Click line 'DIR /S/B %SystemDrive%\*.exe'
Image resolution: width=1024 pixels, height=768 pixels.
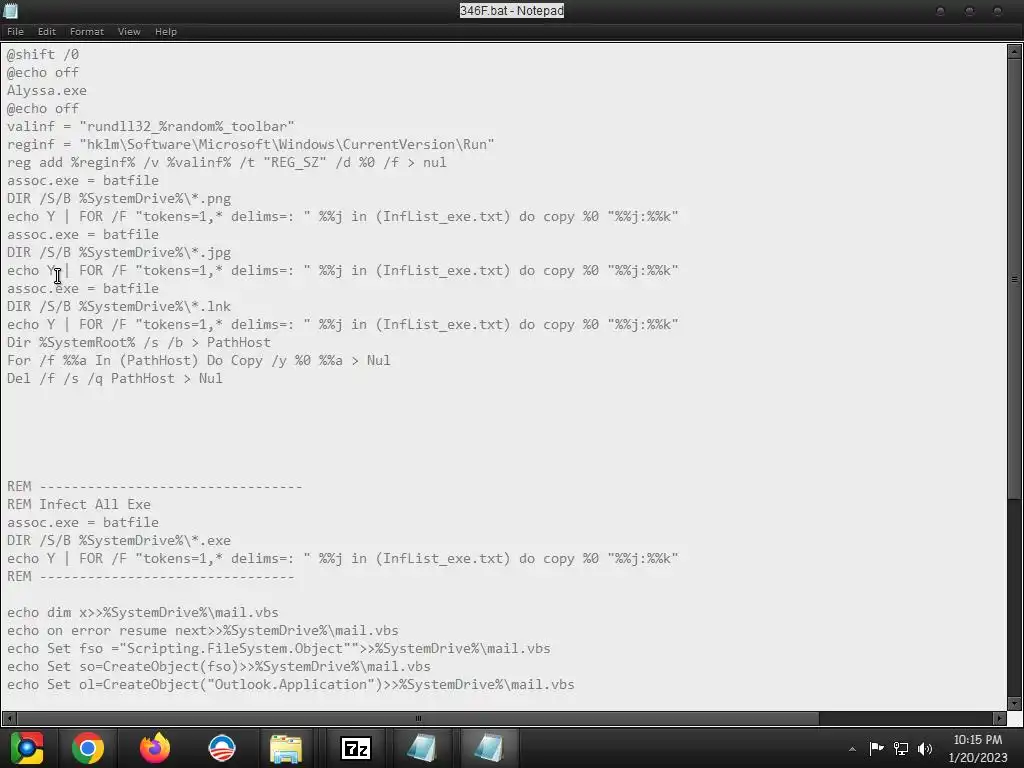click(119, 540)
